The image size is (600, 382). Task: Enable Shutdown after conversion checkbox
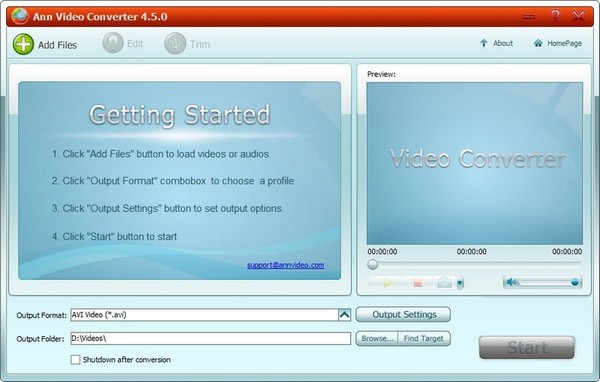pos(75,359)
